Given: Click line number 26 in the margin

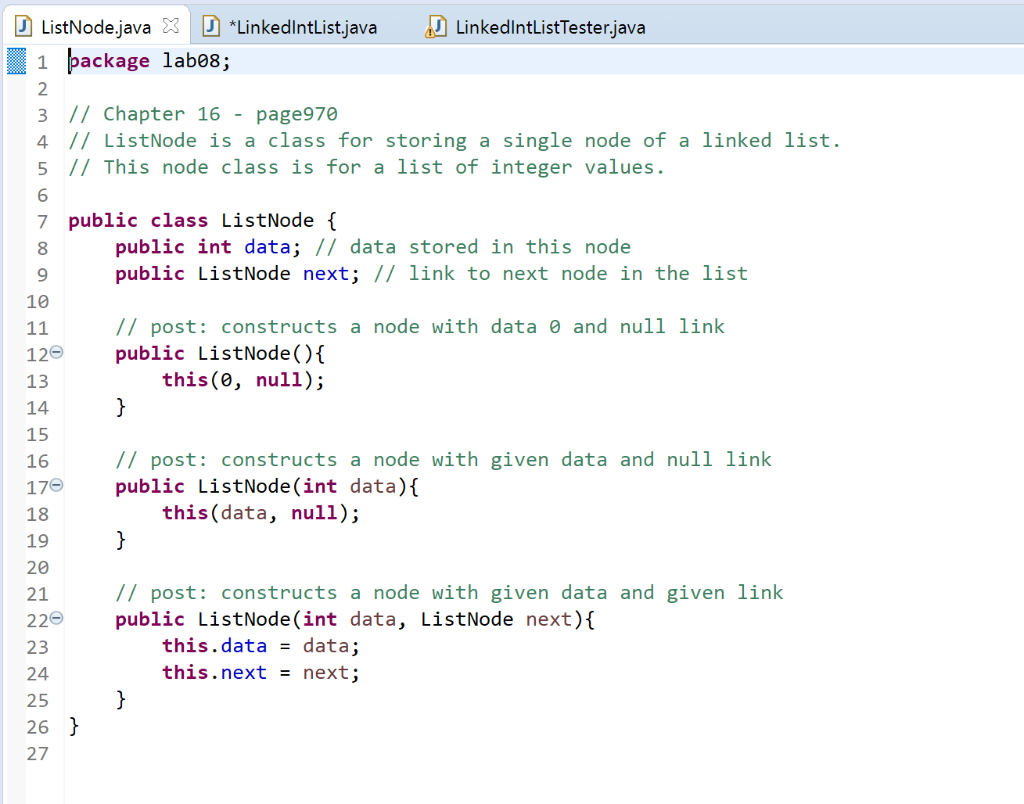Looking at the screenshot, I should tap(38, 727).
